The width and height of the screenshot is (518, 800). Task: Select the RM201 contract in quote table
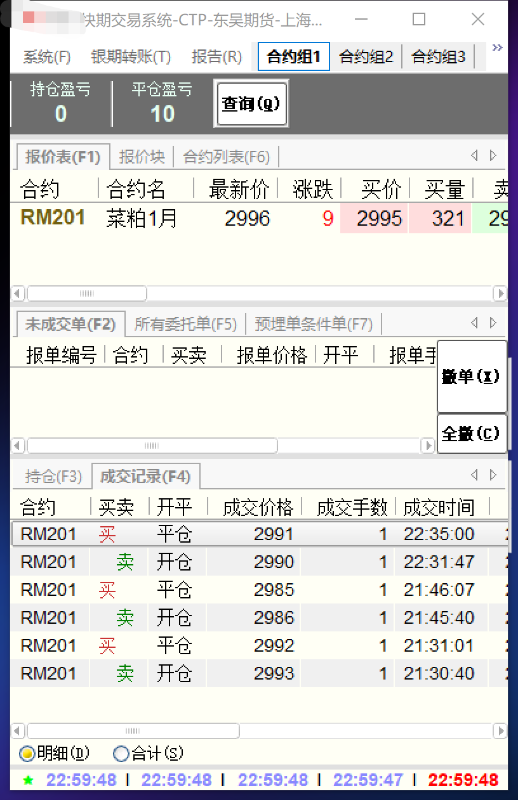pos(53,218)
